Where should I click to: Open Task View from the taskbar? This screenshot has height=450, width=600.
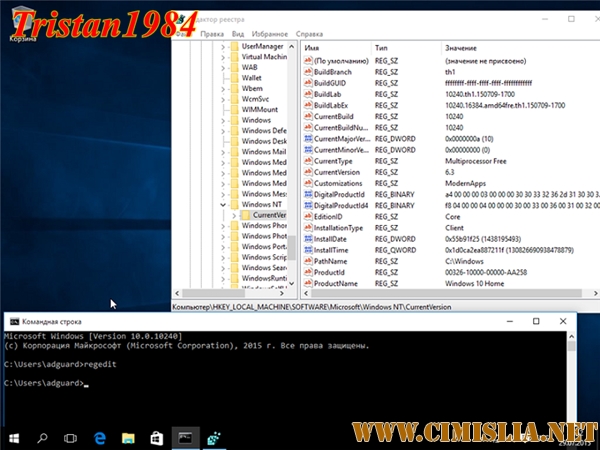(71, 437)
